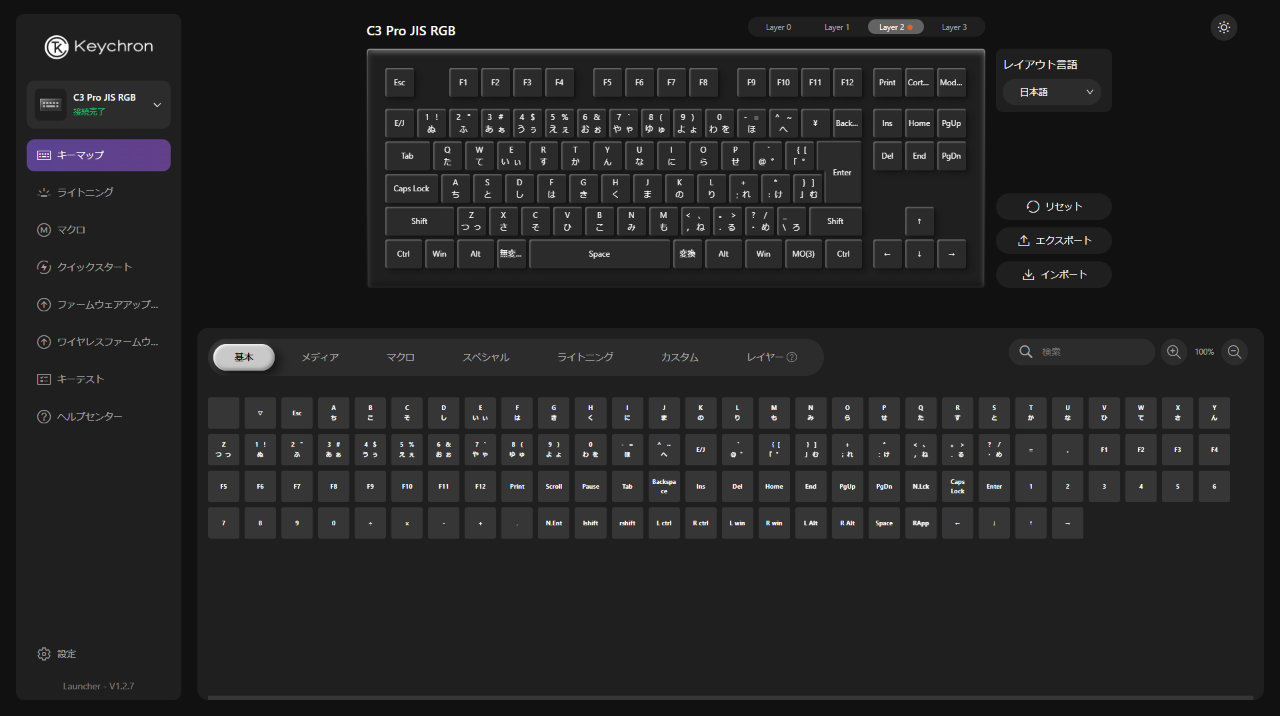
Task: Open the 日本語 layout language dropdown
Action: coord(1052,92)
